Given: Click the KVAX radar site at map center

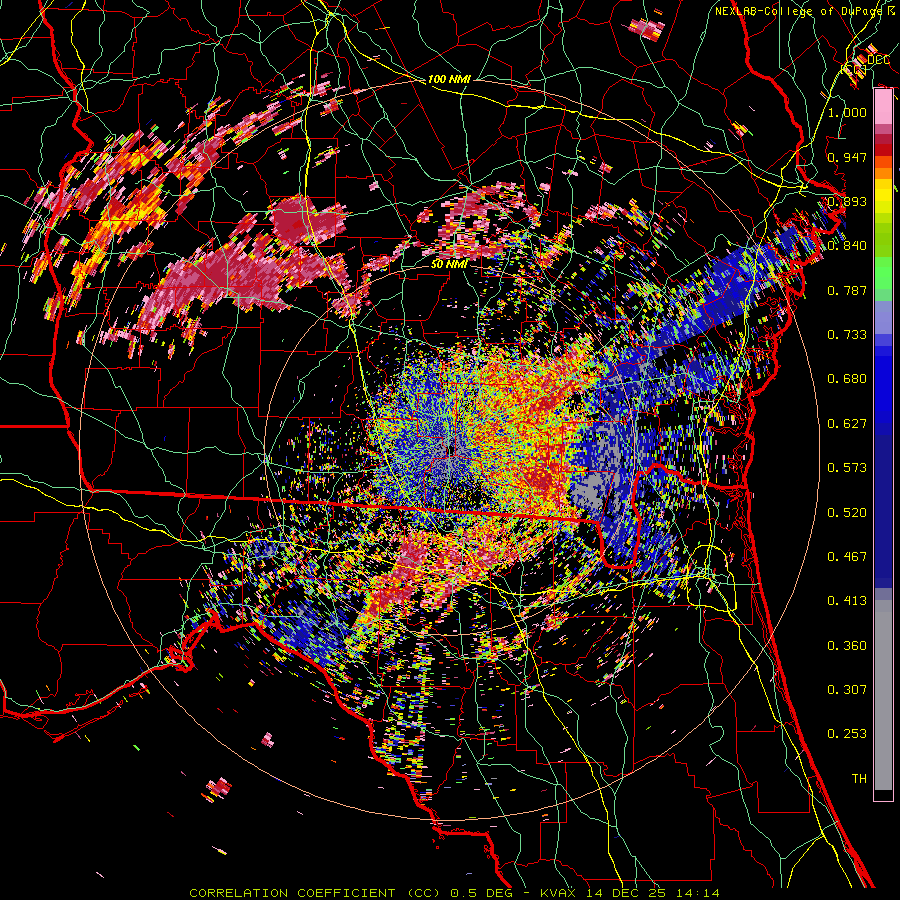Looking at the screenshot, I should (x=451, y=448).
